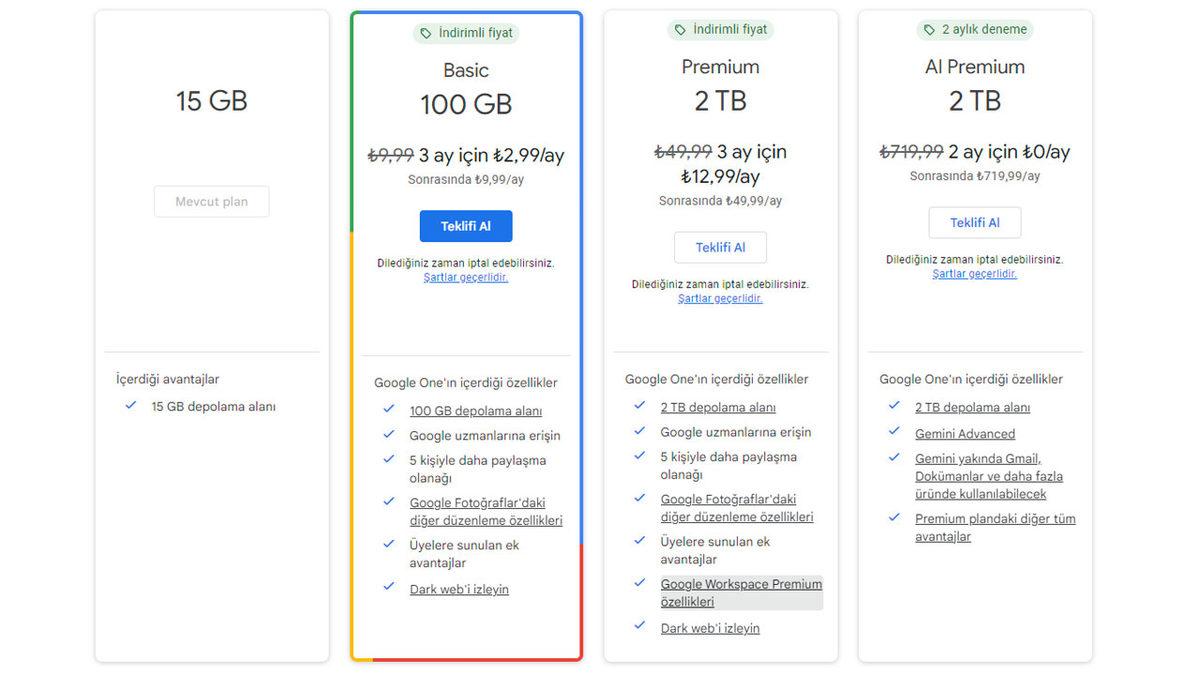Open the 100 GB depolama alanı link
The image size is (1200, 675).
coord(476,410)
